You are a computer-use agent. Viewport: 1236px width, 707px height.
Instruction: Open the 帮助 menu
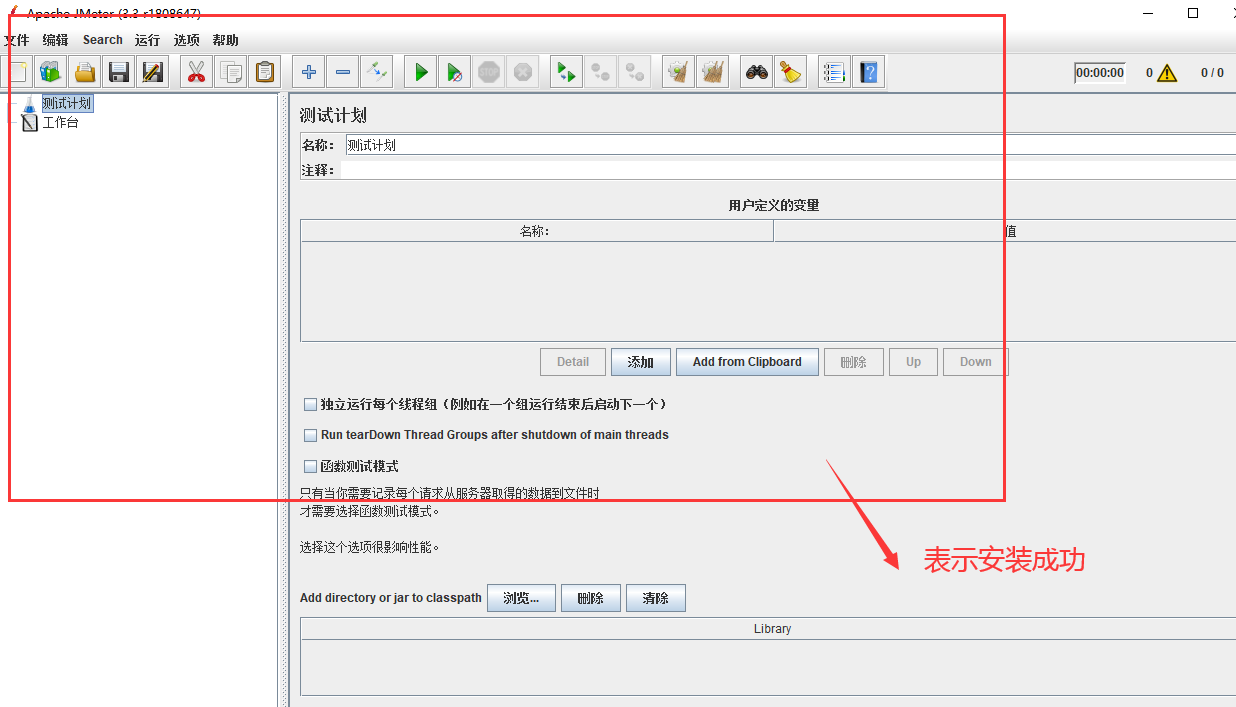225,40
